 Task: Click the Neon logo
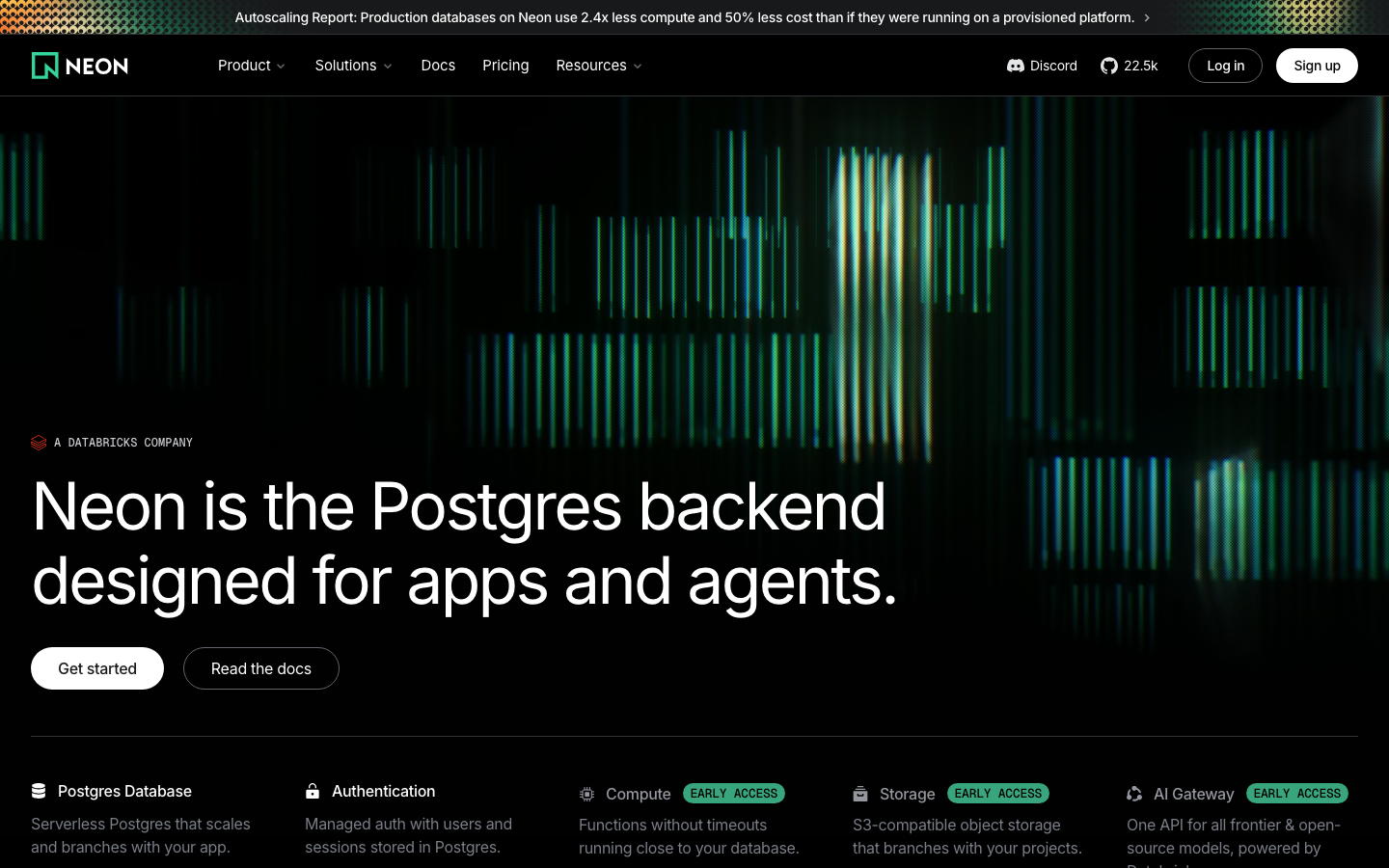(x=80, y=66)
